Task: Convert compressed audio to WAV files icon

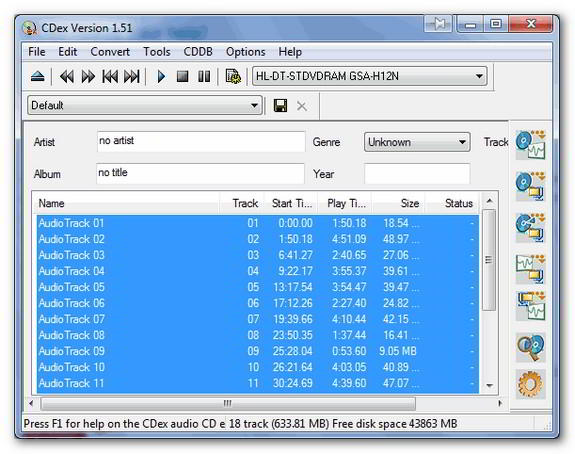Action: coord(530,306)
